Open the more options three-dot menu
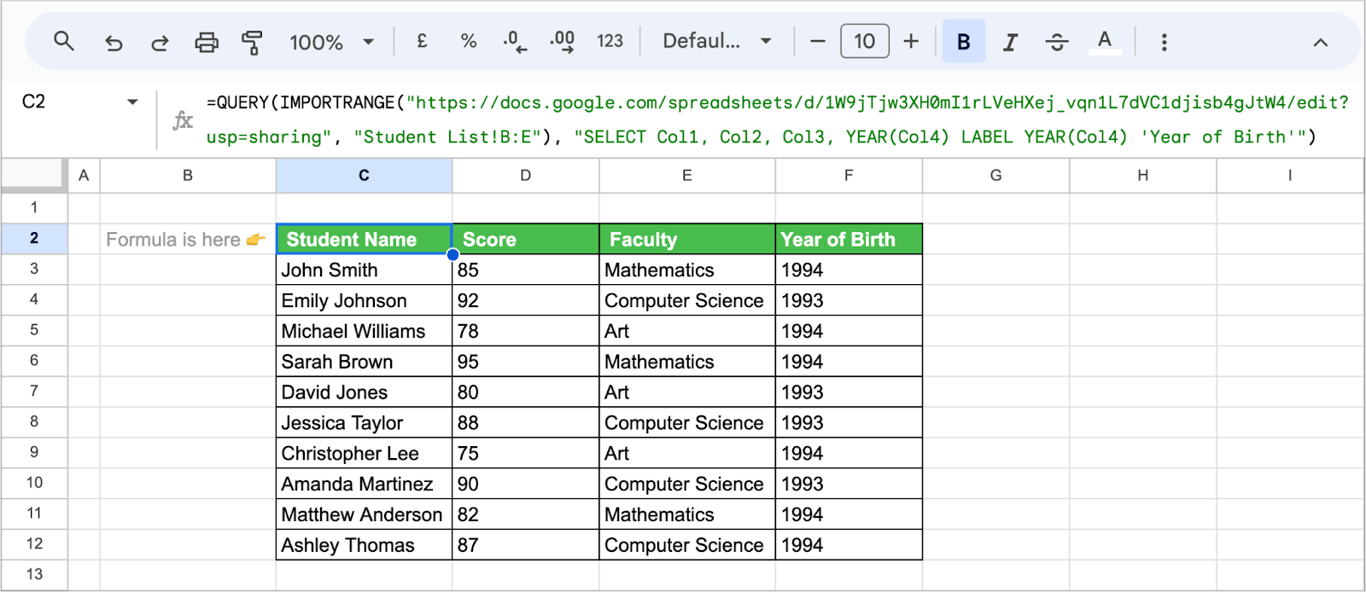 (1164, 42)
